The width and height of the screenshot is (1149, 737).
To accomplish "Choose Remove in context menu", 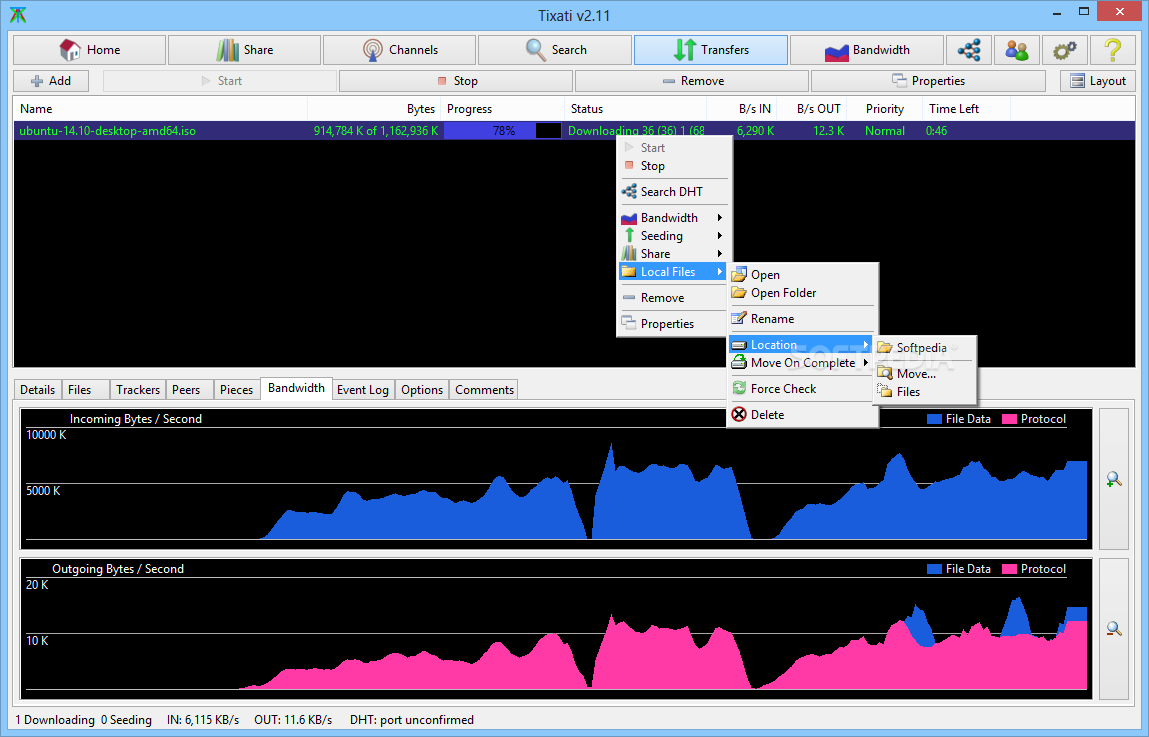I will point(674,298).
